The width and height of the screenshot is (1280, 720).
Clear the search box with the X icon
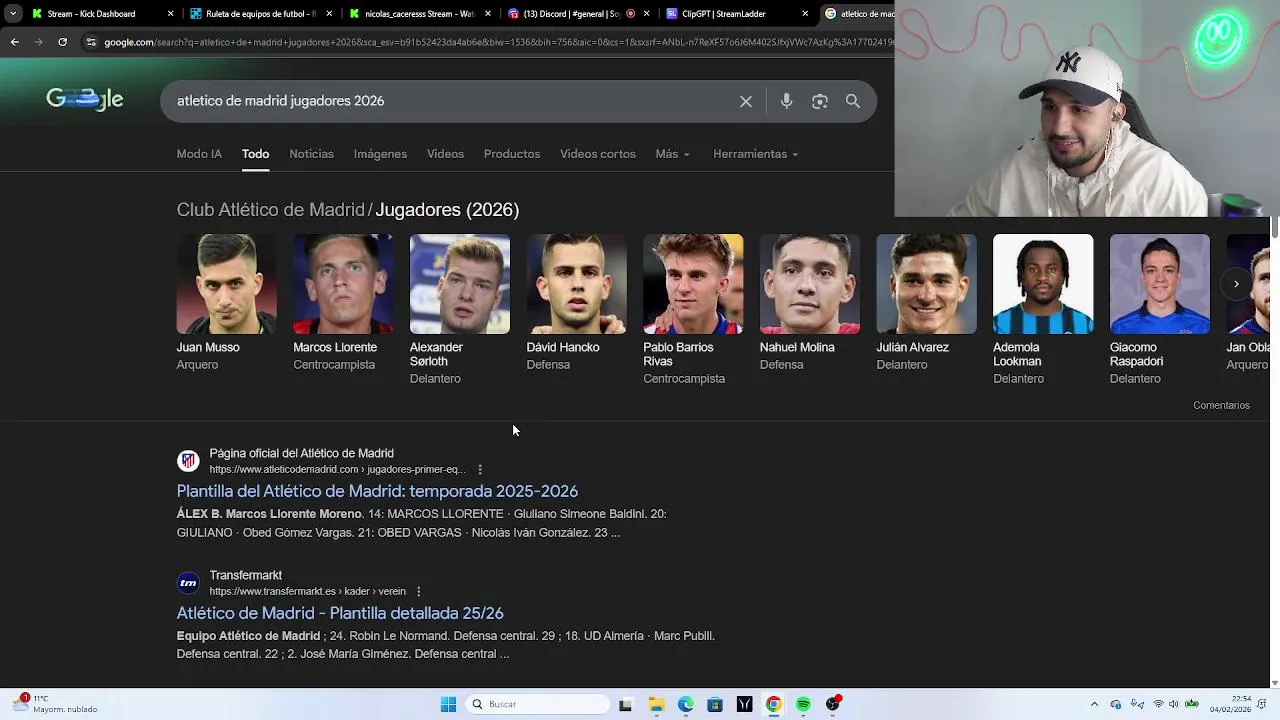(x=746, y=101)
